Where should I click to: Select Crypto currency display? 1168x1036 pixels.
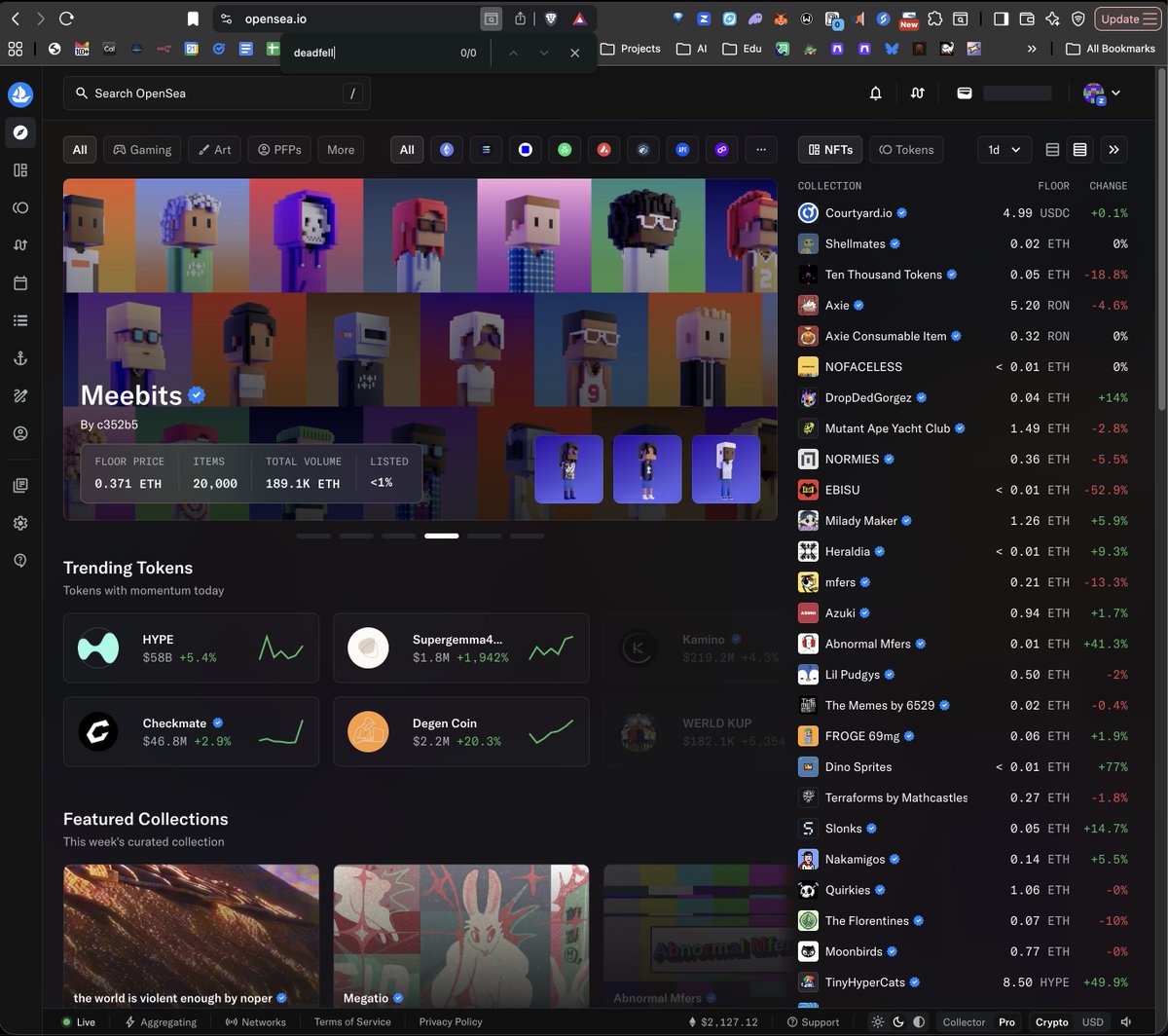coord(1051,1022)
